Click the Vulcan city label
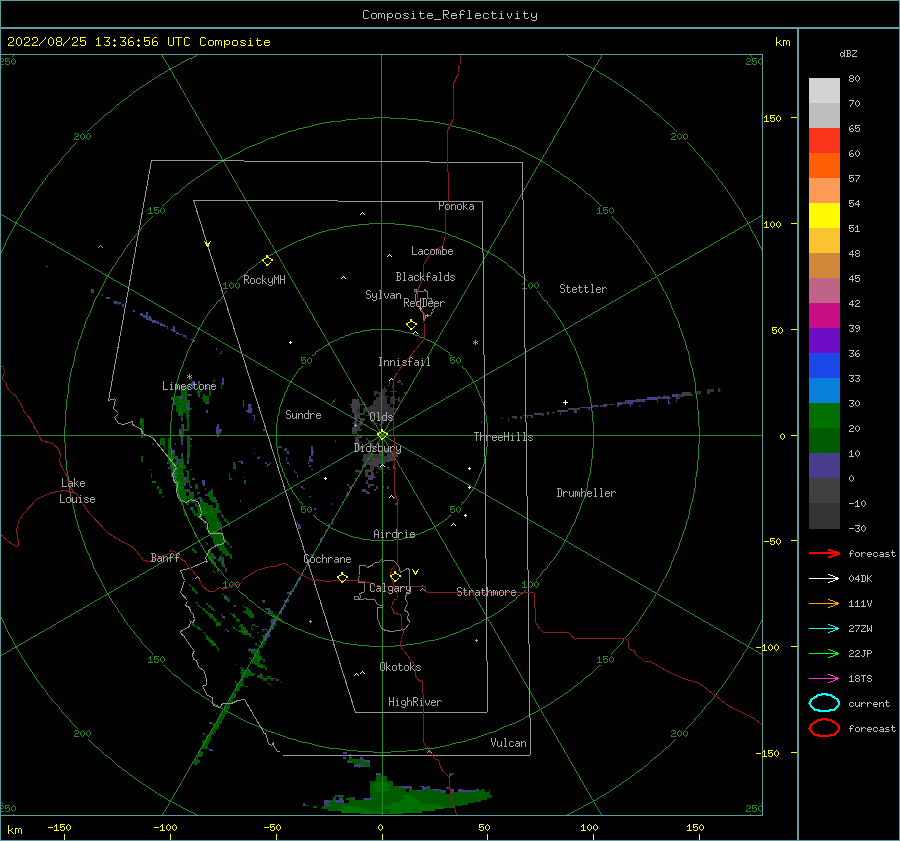 (509, 743)
